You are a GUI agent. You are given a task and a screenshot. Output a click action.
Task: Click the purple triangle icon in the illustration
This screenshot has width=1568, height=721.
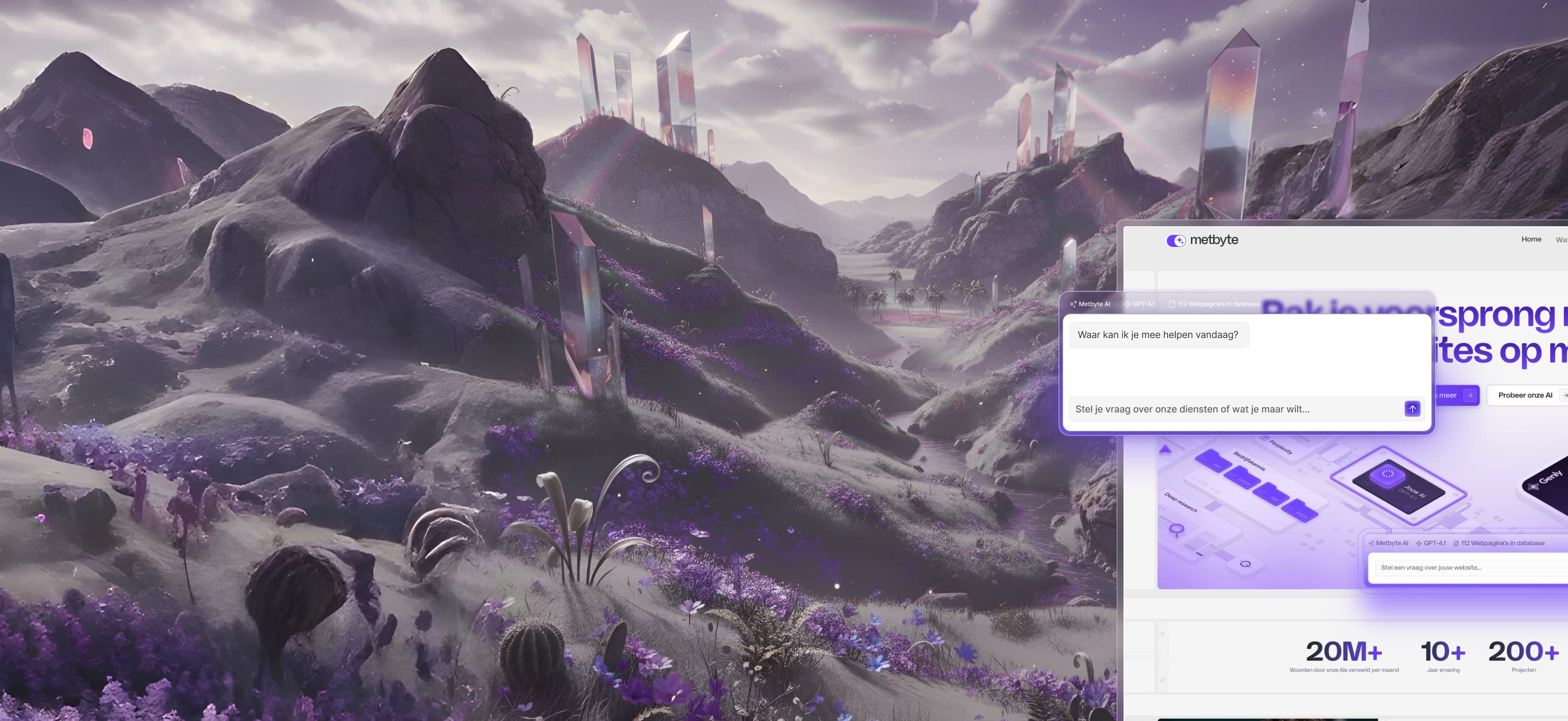pos(1165,450)
